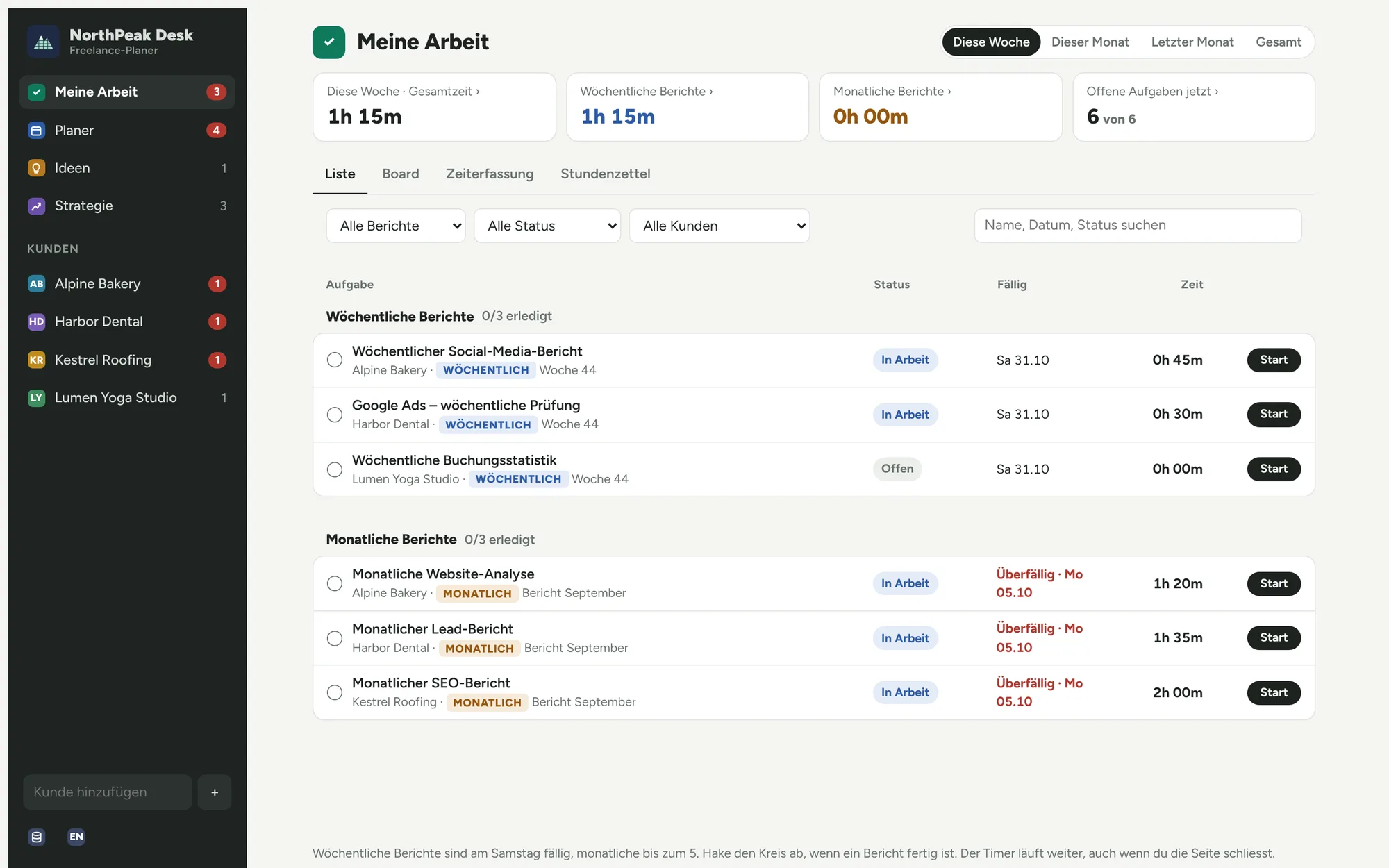Viewport: 1389px width, 868px height.
Task: Click the Meine Arbeit checkmark icon in sidebar
Action: tap(37, 92)
